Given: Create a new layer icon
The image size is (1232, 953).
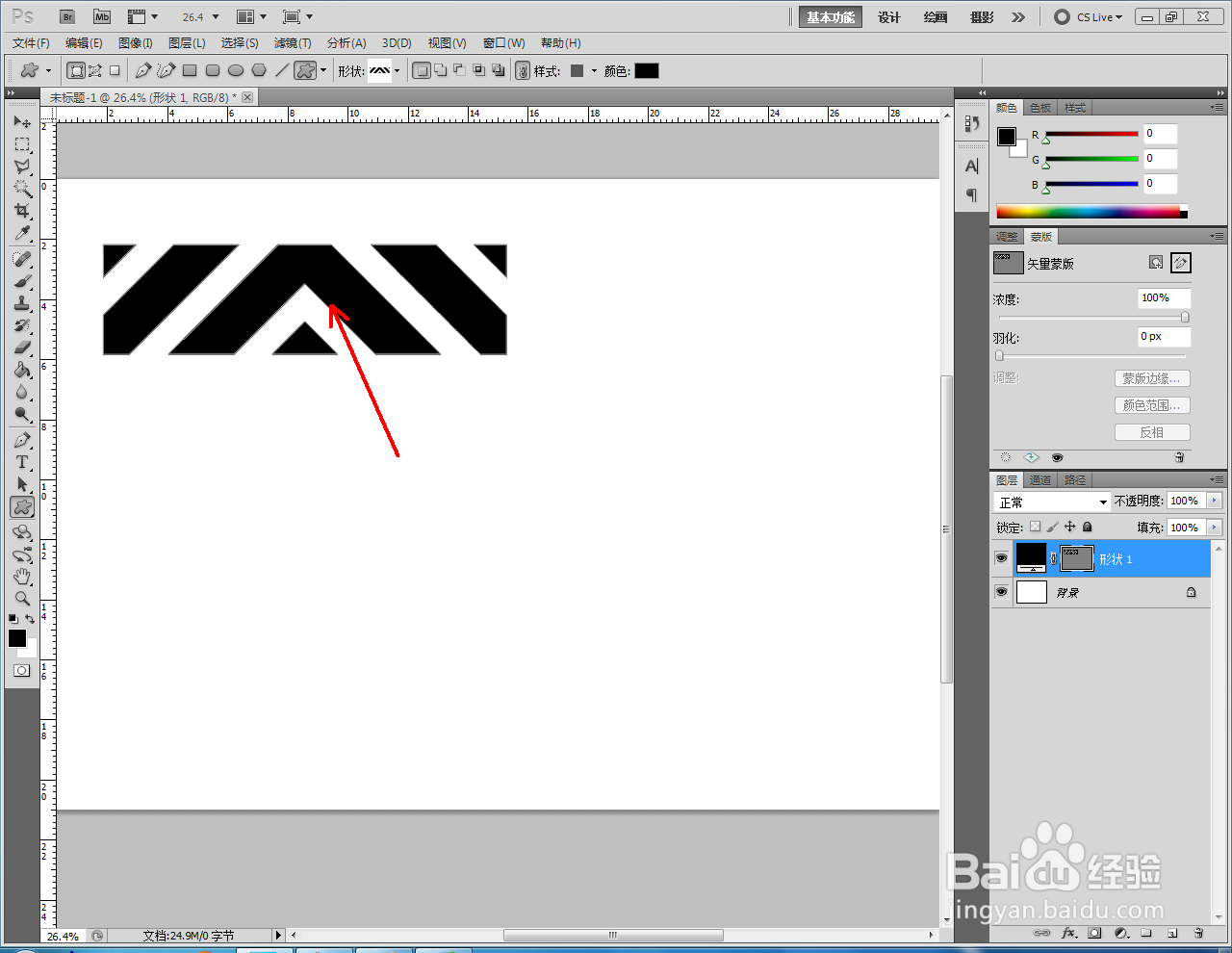Looking at the screenshot, I should tap(1172, 933).
